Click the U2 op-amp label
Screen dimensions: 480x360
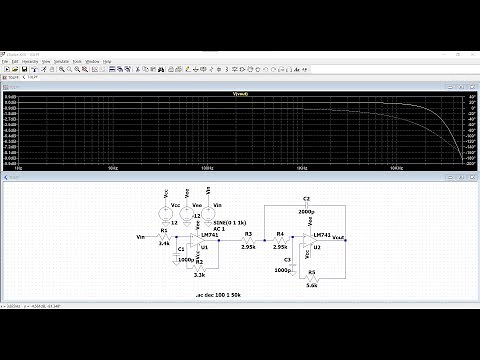tap(317, 247)
